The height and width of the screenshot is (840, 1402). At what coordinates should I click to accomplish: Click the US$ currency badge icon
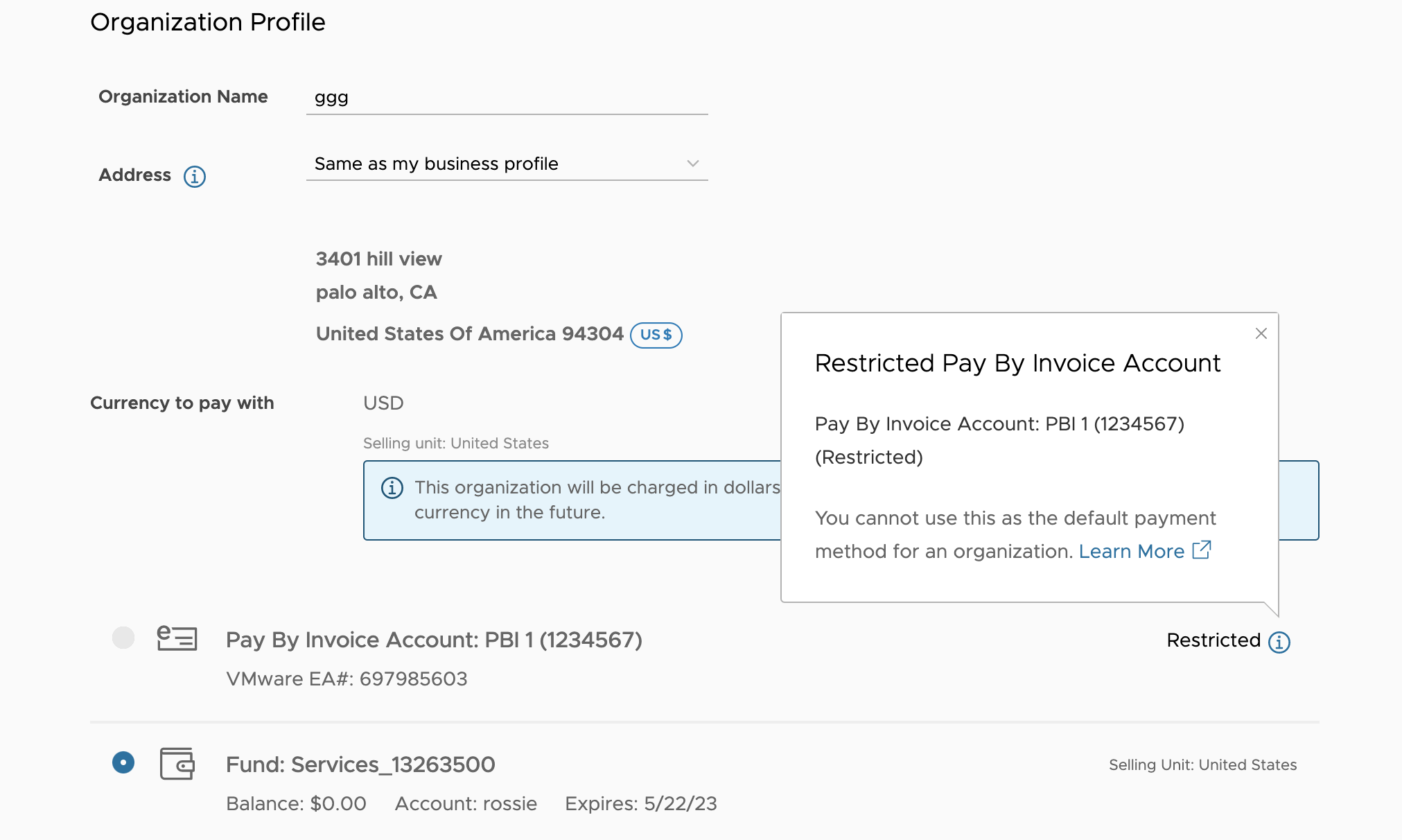point(655,335)
